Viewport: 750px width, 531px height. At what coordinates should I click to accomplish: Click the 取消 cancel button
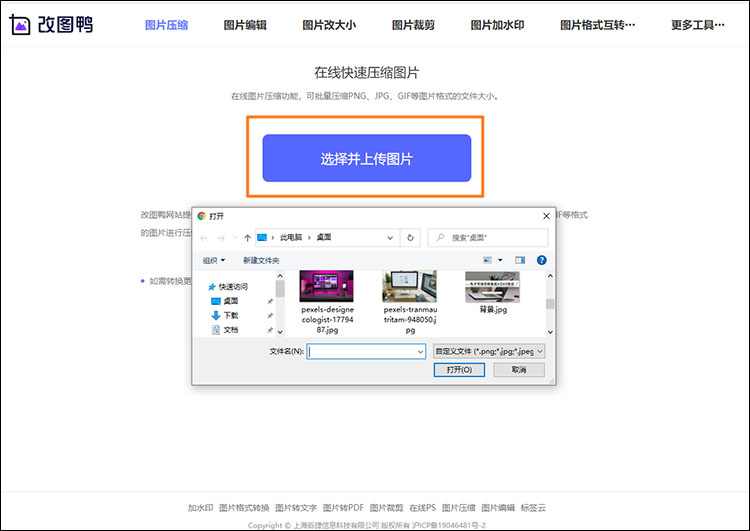click(517, 370)
